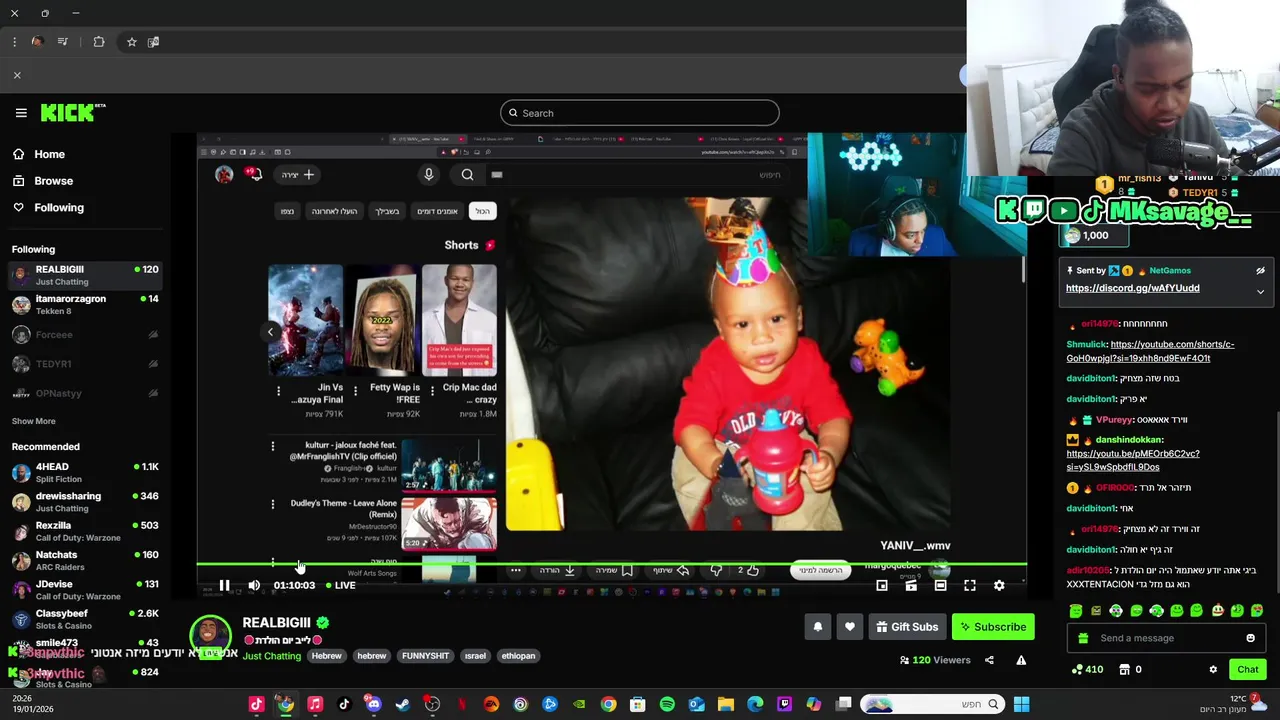Click the israel tag
The image size is (1280, 720).
(475, 656)
